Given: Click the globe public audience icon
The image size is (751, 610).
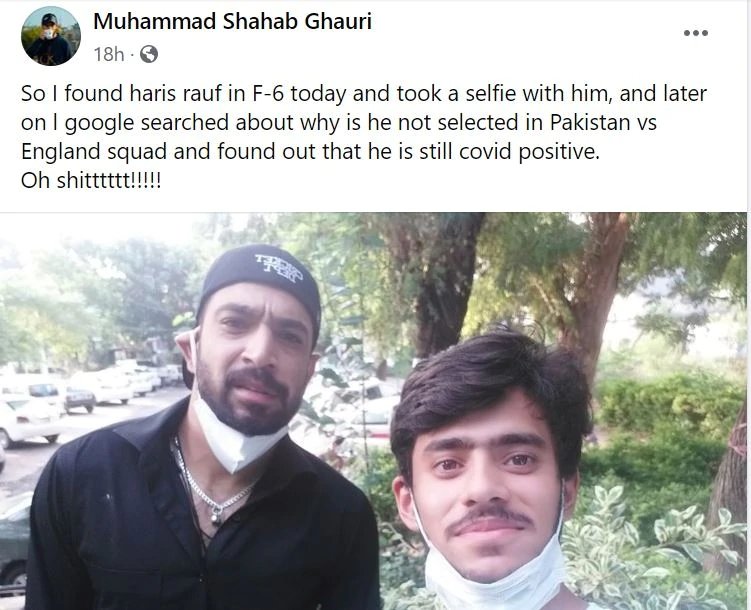Looking at the screenshot, I should coord(148,54).
